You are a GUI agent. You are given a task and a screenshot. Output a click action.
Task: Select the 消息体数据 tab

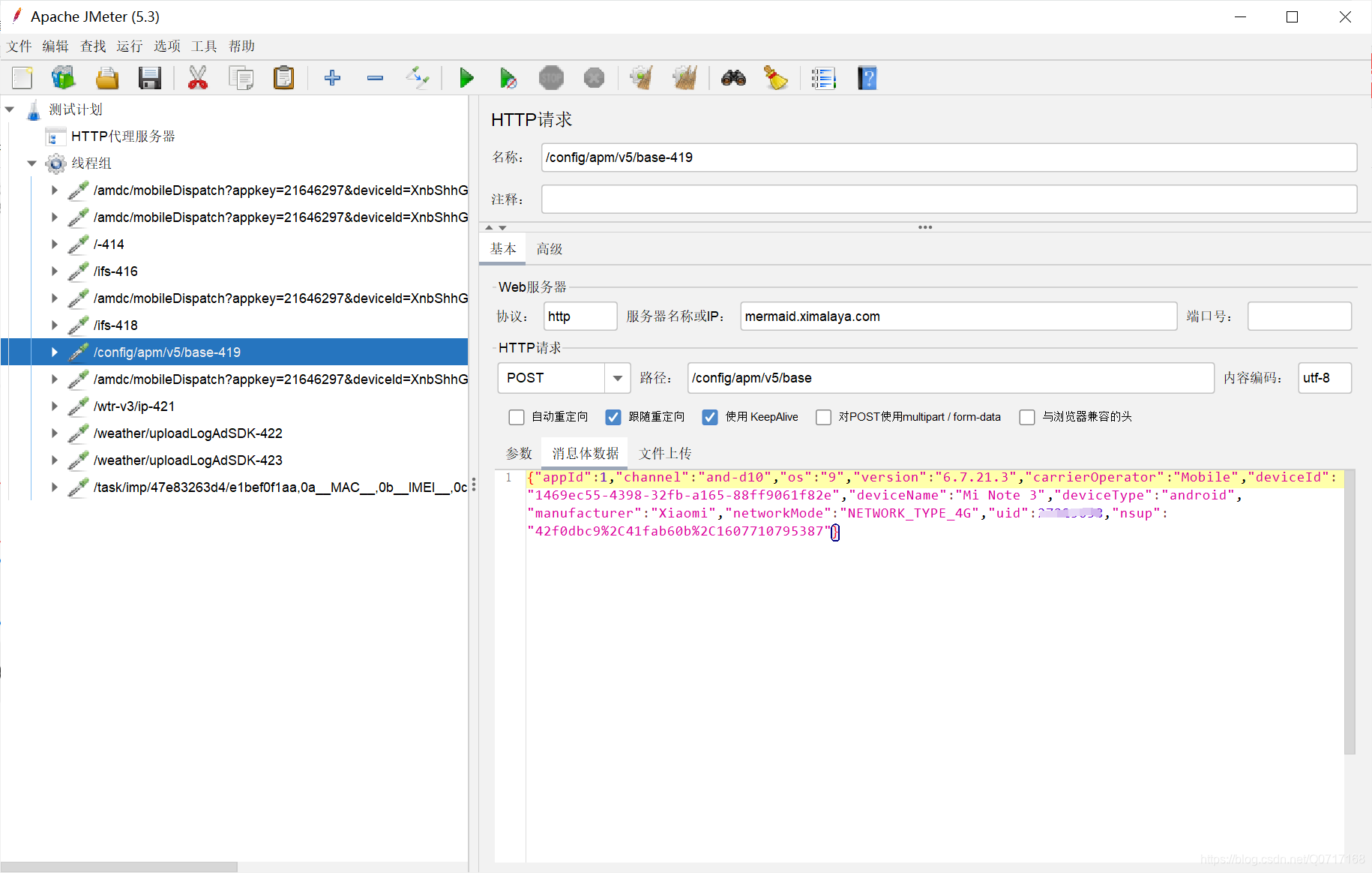pos(585,454)
